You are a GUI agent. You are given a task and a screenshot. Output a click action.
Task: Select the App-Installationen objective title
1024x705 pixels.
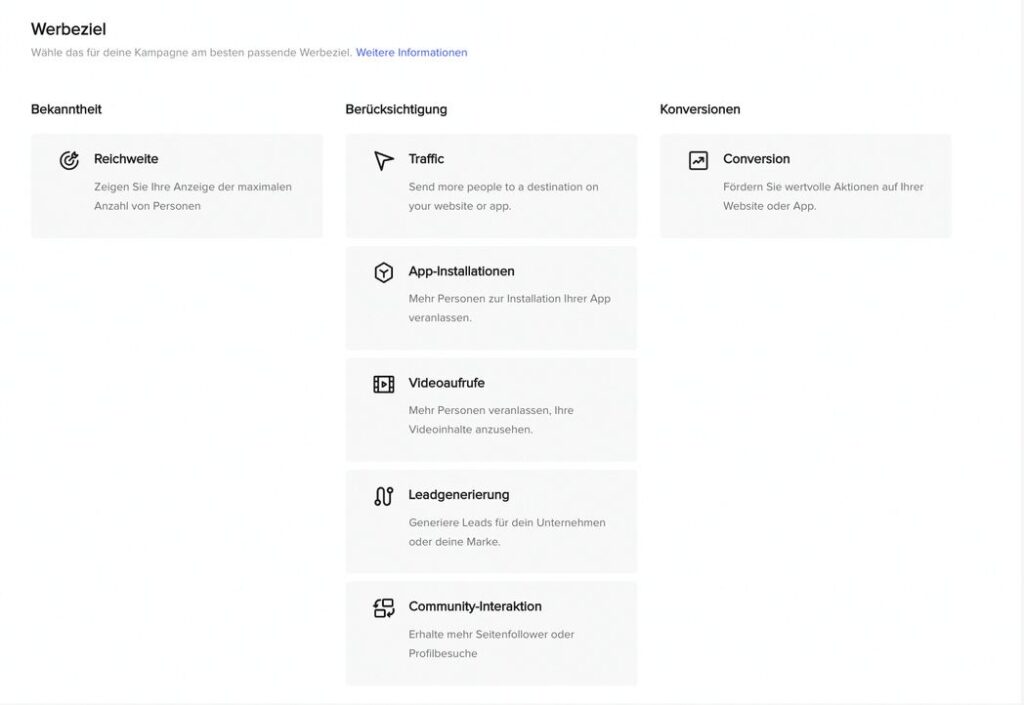coord(461,271)
